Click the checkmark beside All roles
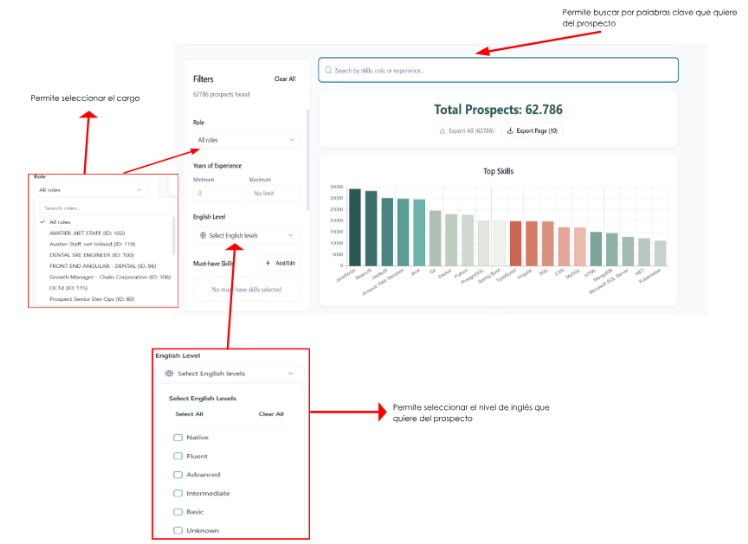The image size is (748, 544). tap(42, 221)
